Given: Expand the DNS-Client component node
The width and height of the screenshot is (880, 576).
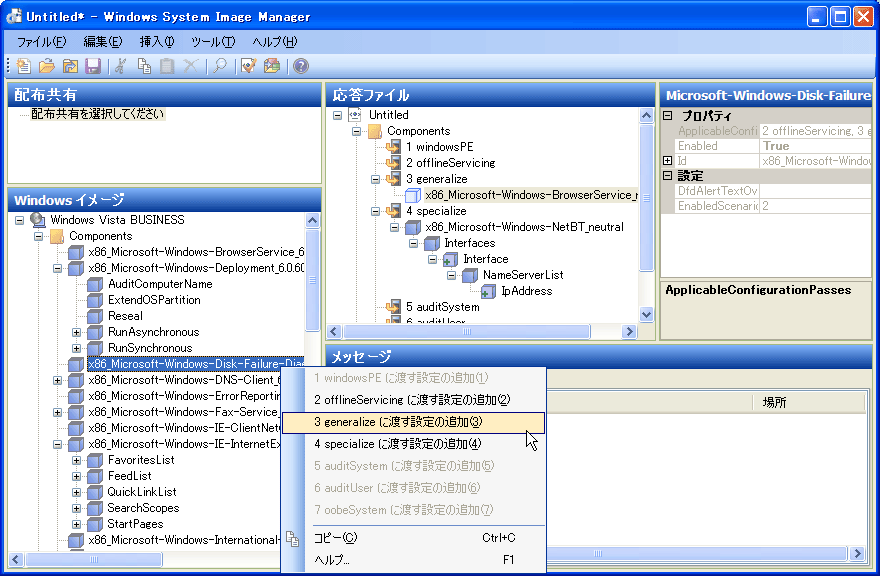Looking at the screenshot, I should 57,380.
